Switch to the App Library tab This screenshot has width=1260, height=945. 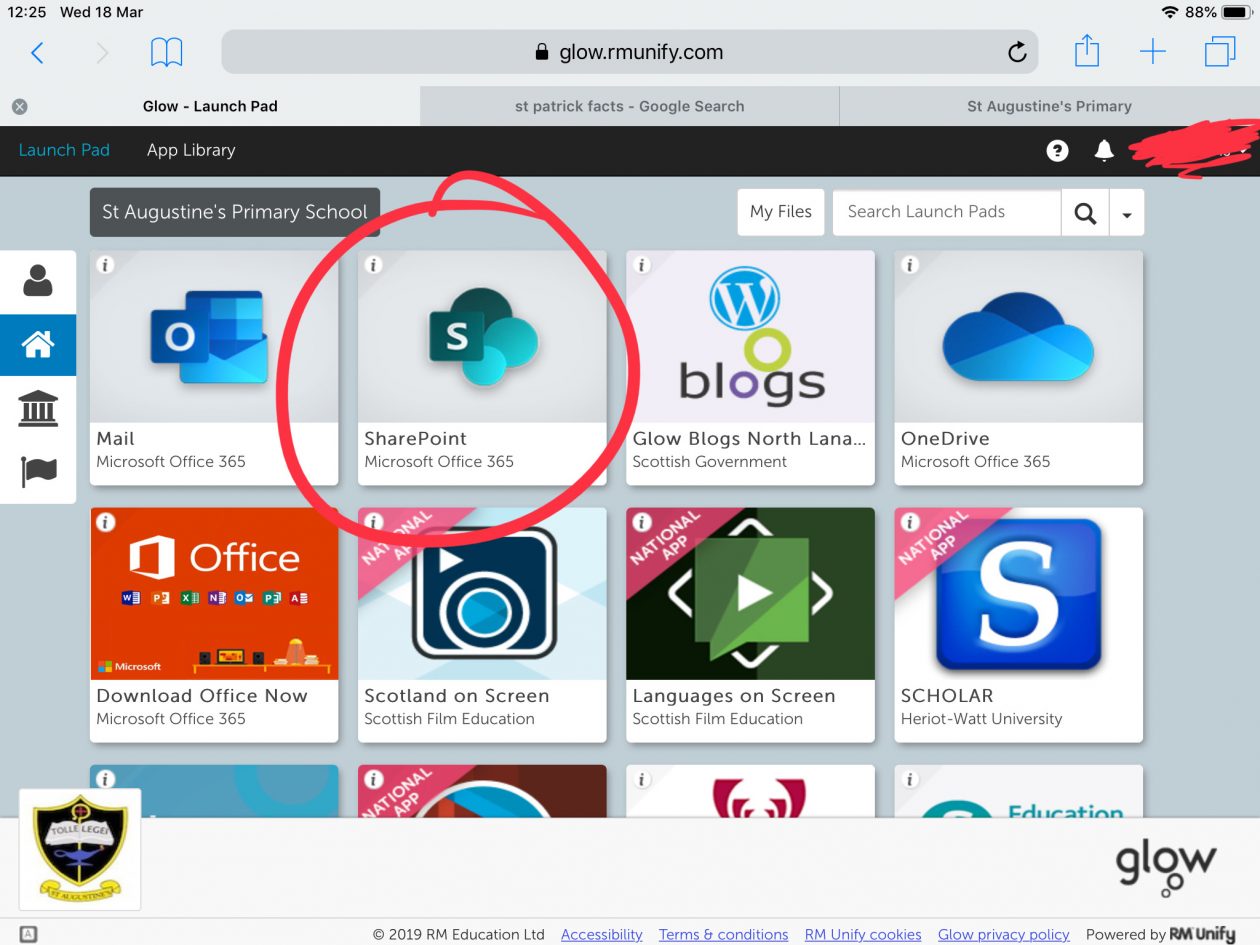[191, 150]
